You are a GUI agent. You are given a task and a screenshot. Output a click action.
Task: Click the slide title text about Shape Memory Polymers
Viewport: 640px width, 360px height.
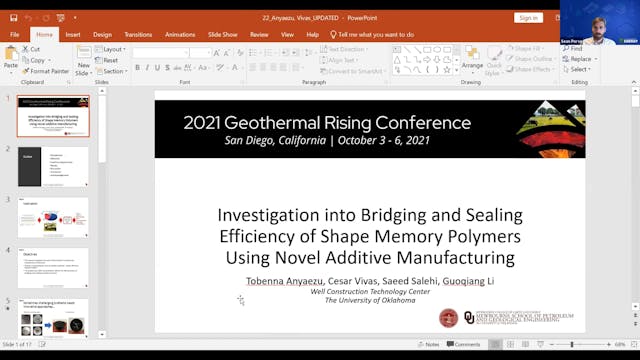[370, 236]
